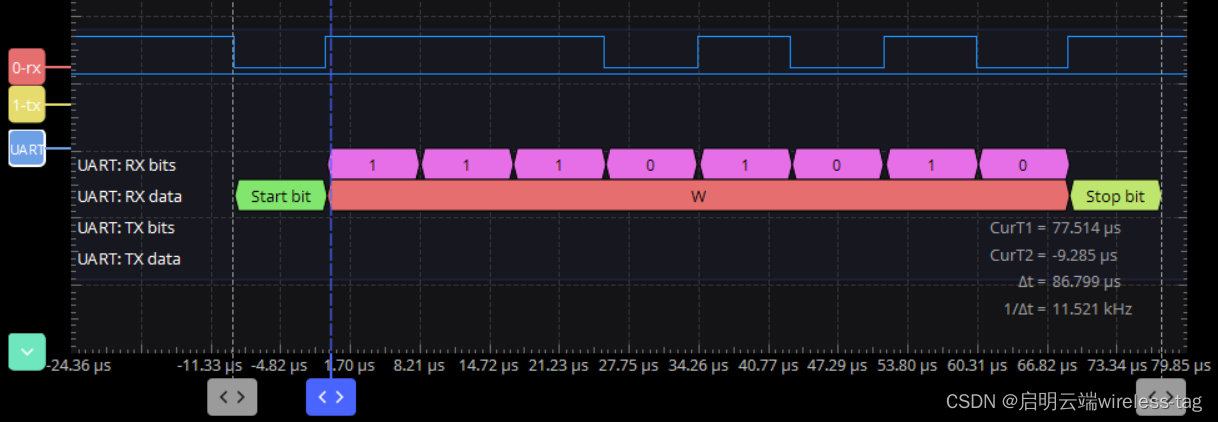Click the 8.21 µs time axis label
The width and height of the screenshot is (1218, 422).
(x=418, y=366)
